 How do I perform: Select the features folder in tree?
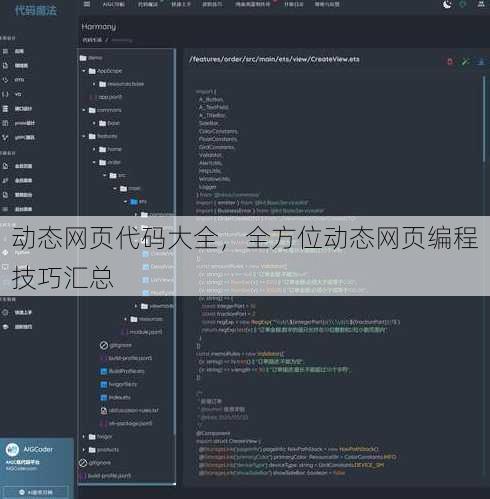103,136
